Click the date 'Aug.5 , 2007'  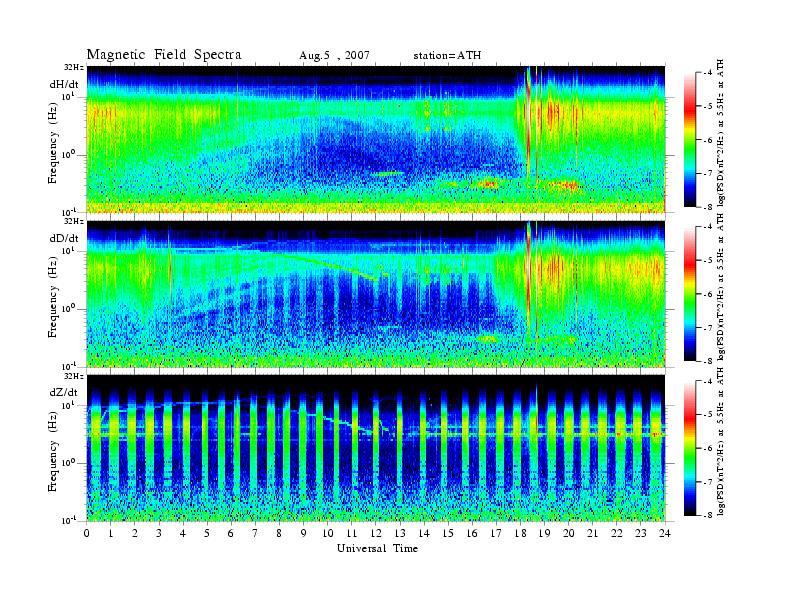pos(334,56)
